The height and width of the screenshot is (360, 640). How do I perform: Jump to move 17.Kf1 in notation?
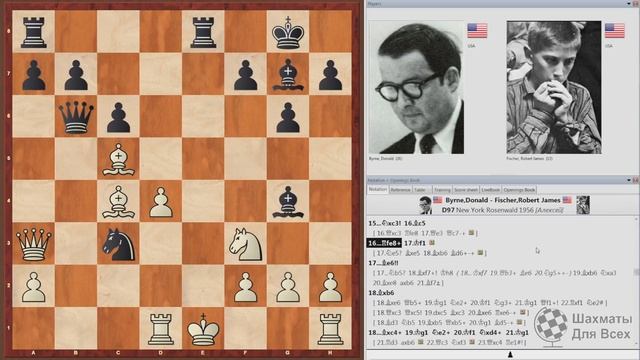coord(415,243)
